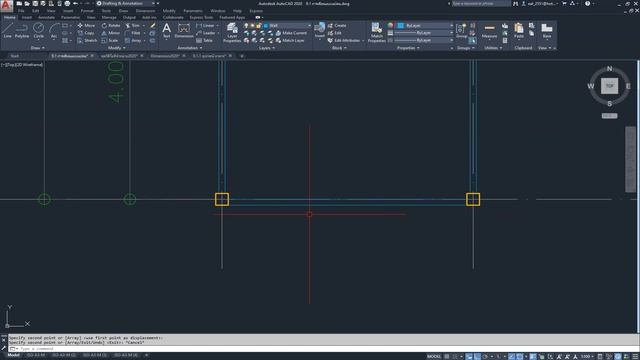Open the Dimension menu in the menu bar
The image size is (640, 360).
click(x=145, y=11)
